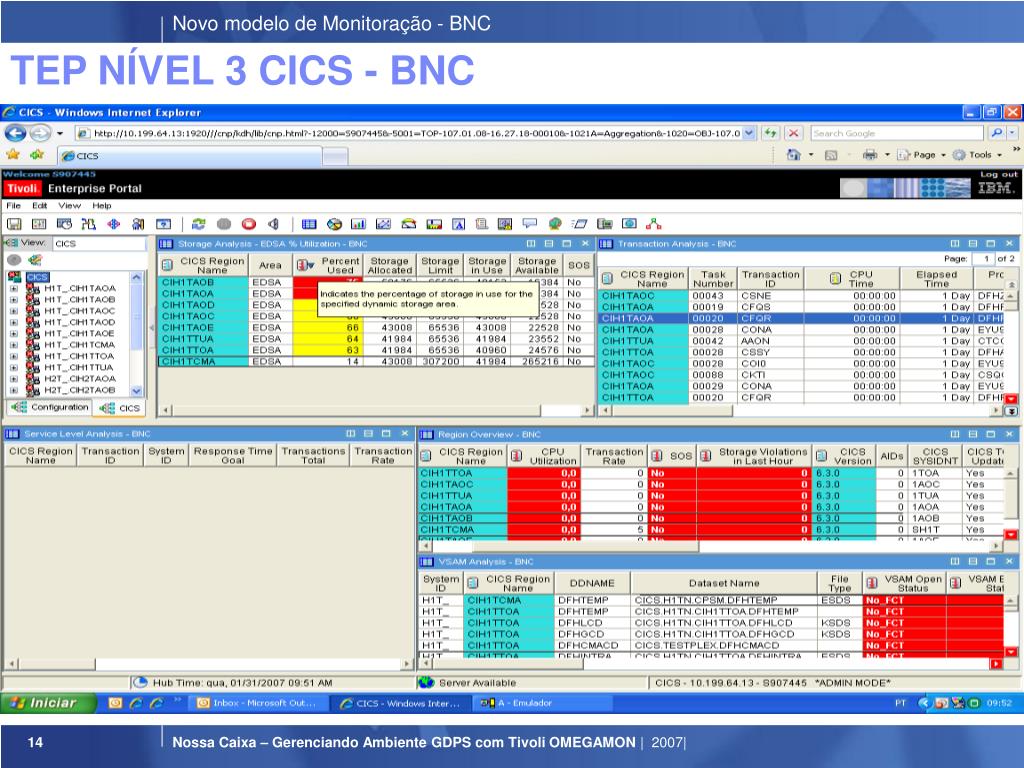Click Storage Analysis horizontal scrollbar
This screenshot has height=768, width=1024.
(x=376, y=410)
